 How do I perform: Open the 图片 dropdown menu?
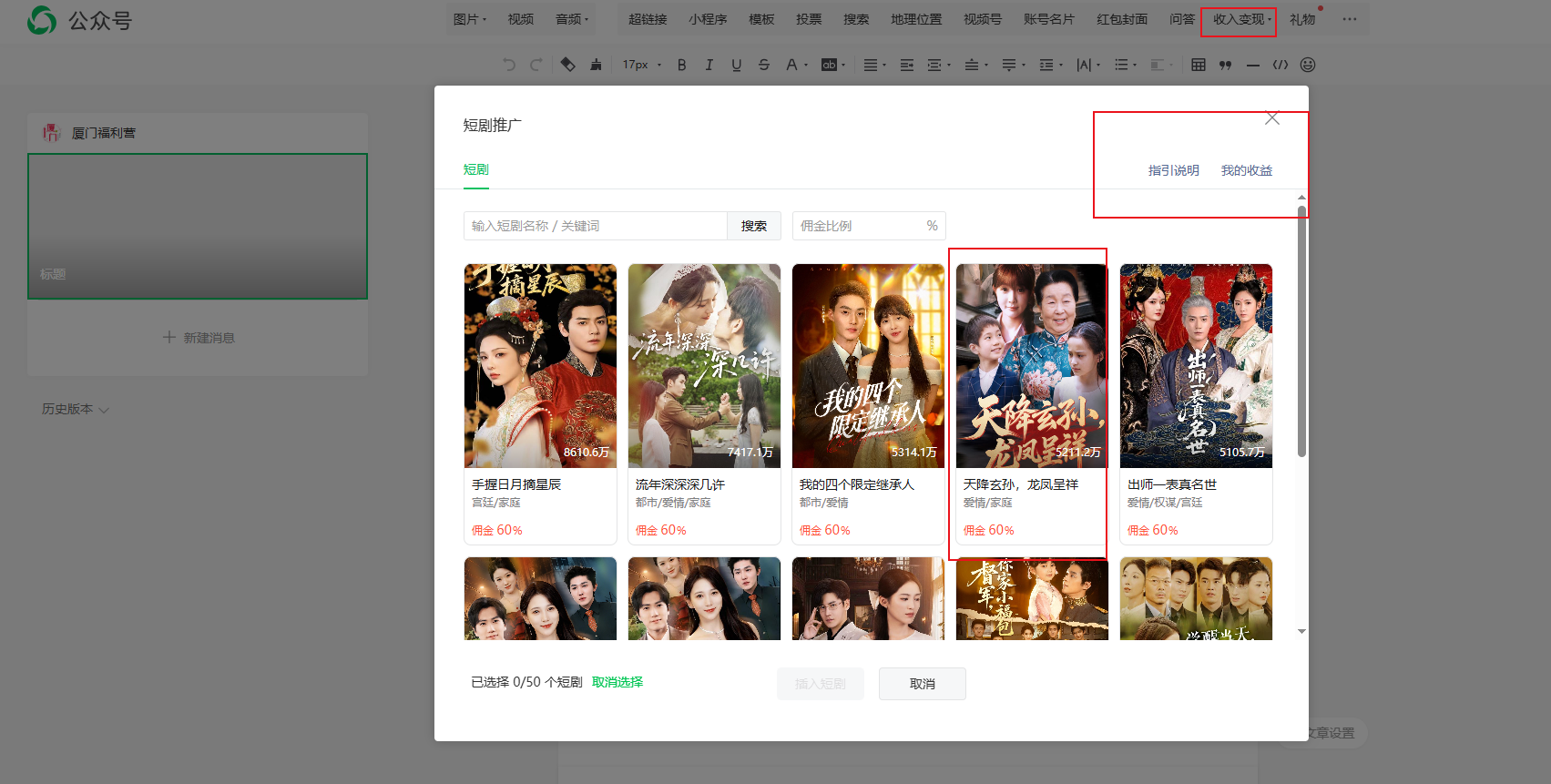470,19
